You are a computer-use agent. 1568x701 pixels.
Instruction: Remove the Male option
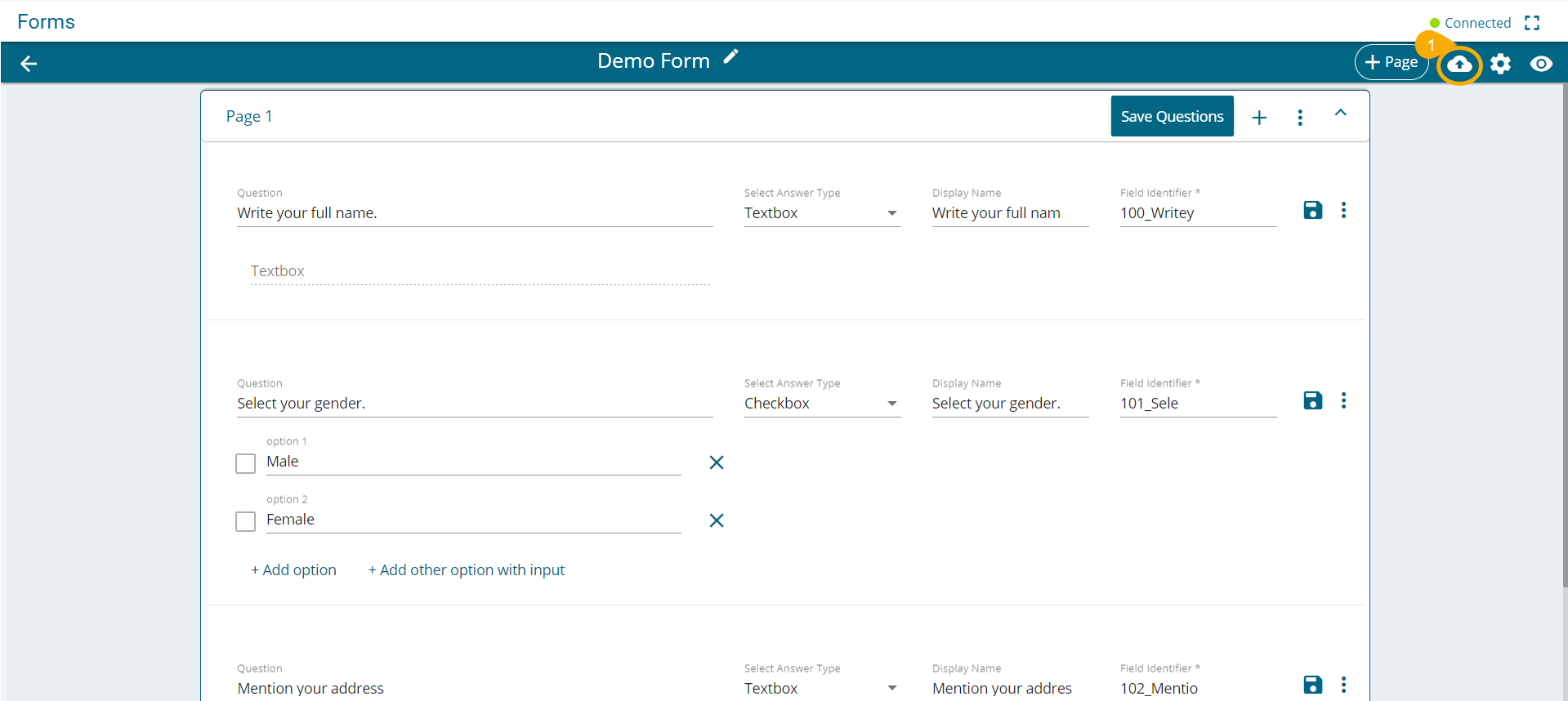pyautogui.click(x=717, y=462)
